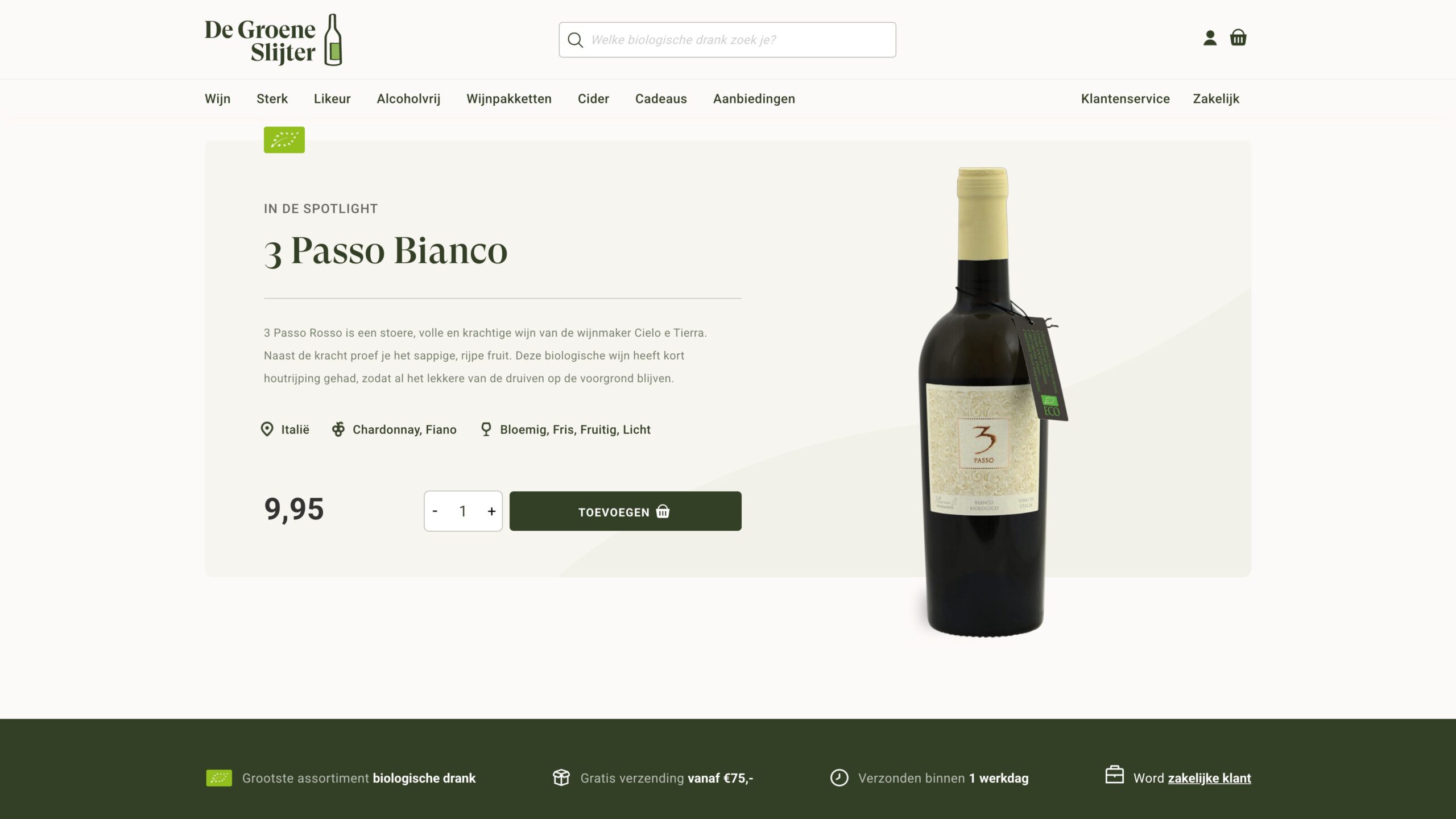Click the clock icon in the footer bar
This screenshot has width=1456, height=819.
[839, 777]
